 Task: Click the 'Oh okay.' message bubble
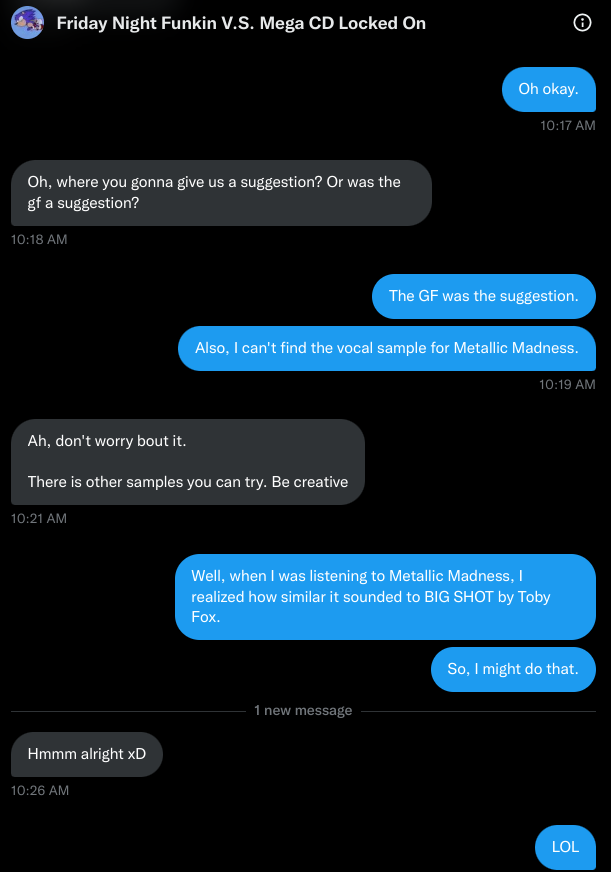(548, 89)
